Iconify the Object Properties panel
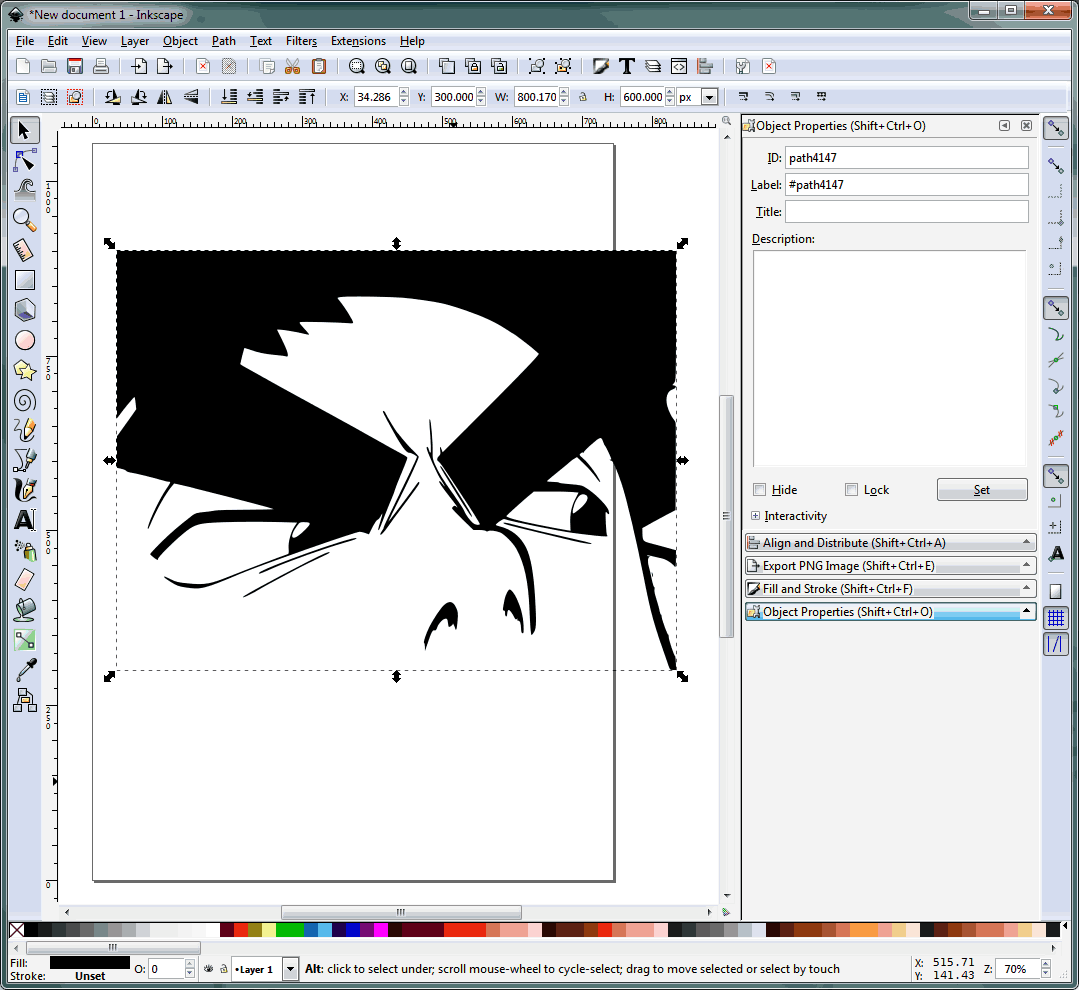The width and height of the screenshot is (1079, 990). coord(1005,126)
